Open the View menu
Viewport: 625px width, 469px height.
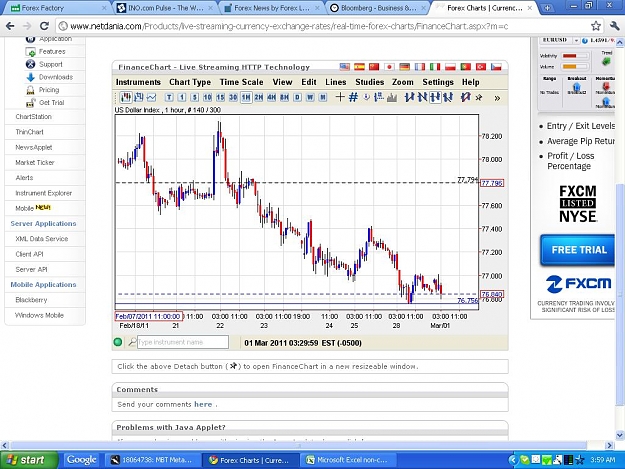(282, 82)
